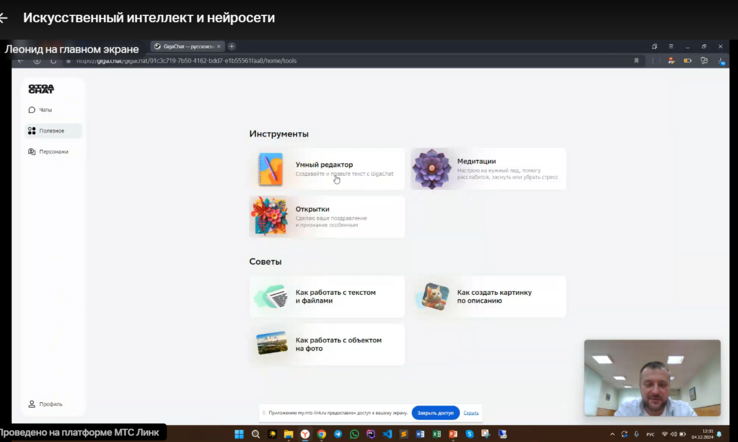Open Skype from the taskbar
This screenshot has height=442, width=738.
pos(470,434)
